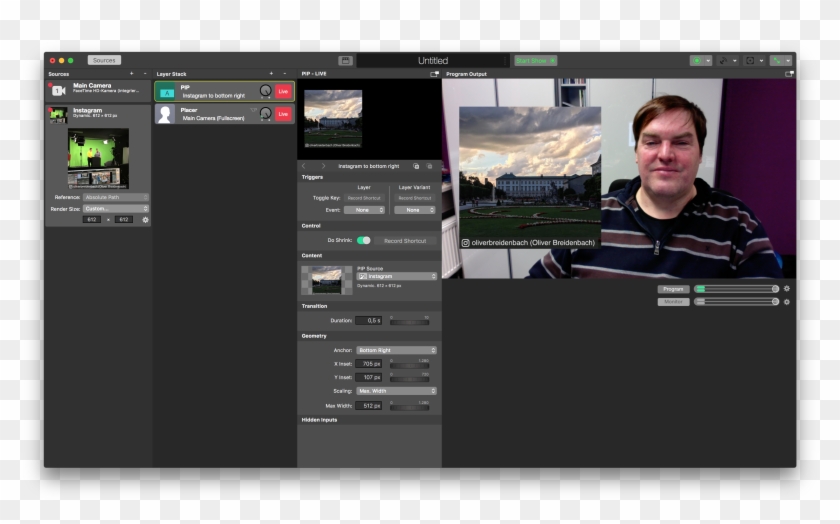This screenshot has height=524, width=840.
Task: Click the Start Show button
Action: (x=536, y=61)
